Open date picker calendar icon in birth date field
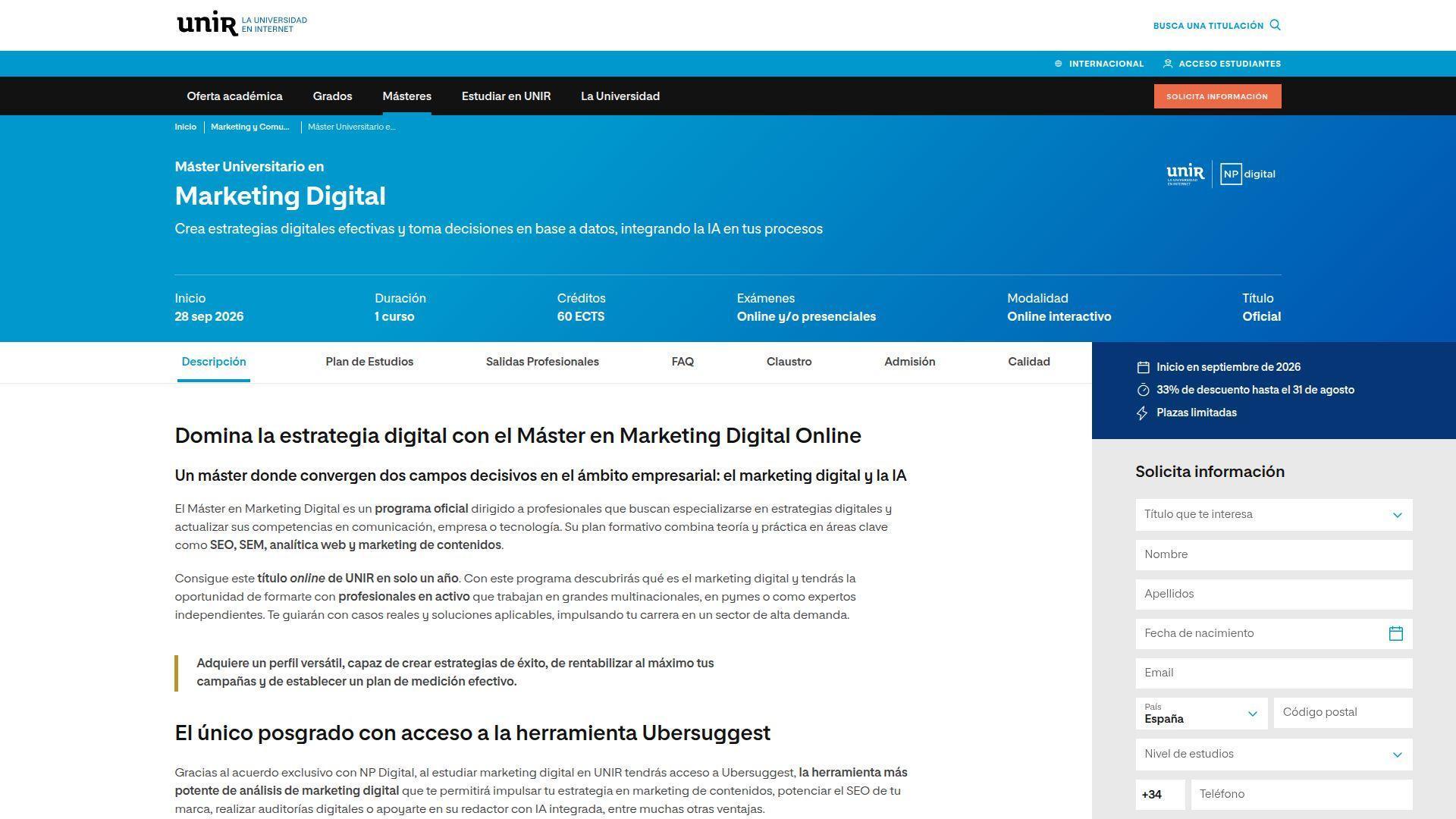The width and height of the screenshot is (1456, 819). click(1395, 633)
